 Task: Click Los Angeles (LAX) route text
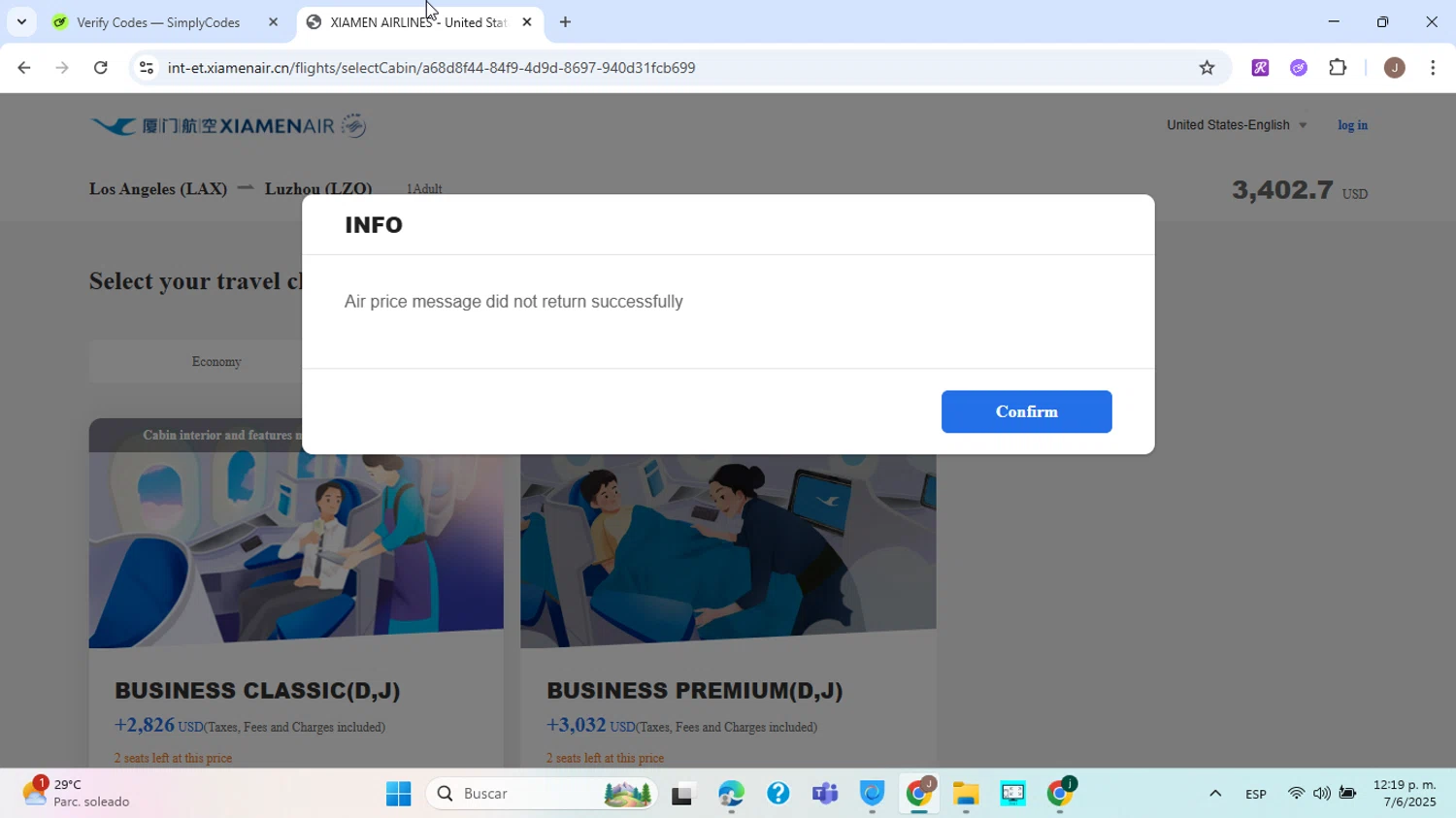pos(158,189)
